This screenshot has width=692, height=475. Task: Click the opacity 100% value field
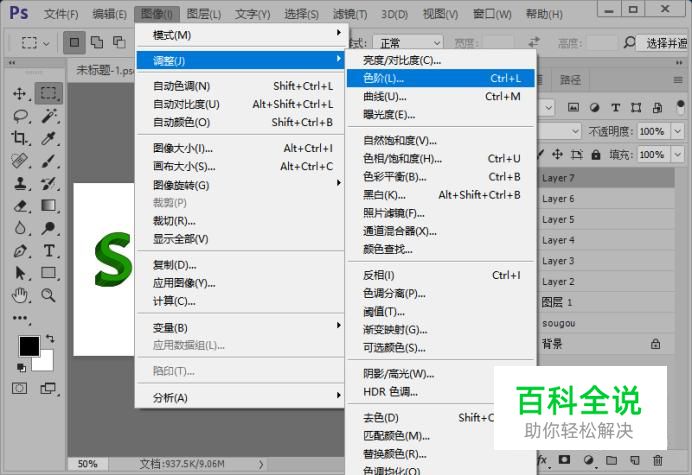point(654,132)
